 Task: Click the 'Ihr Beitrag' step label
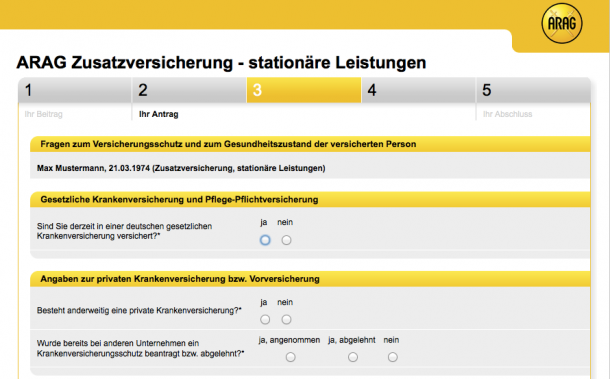44,114
